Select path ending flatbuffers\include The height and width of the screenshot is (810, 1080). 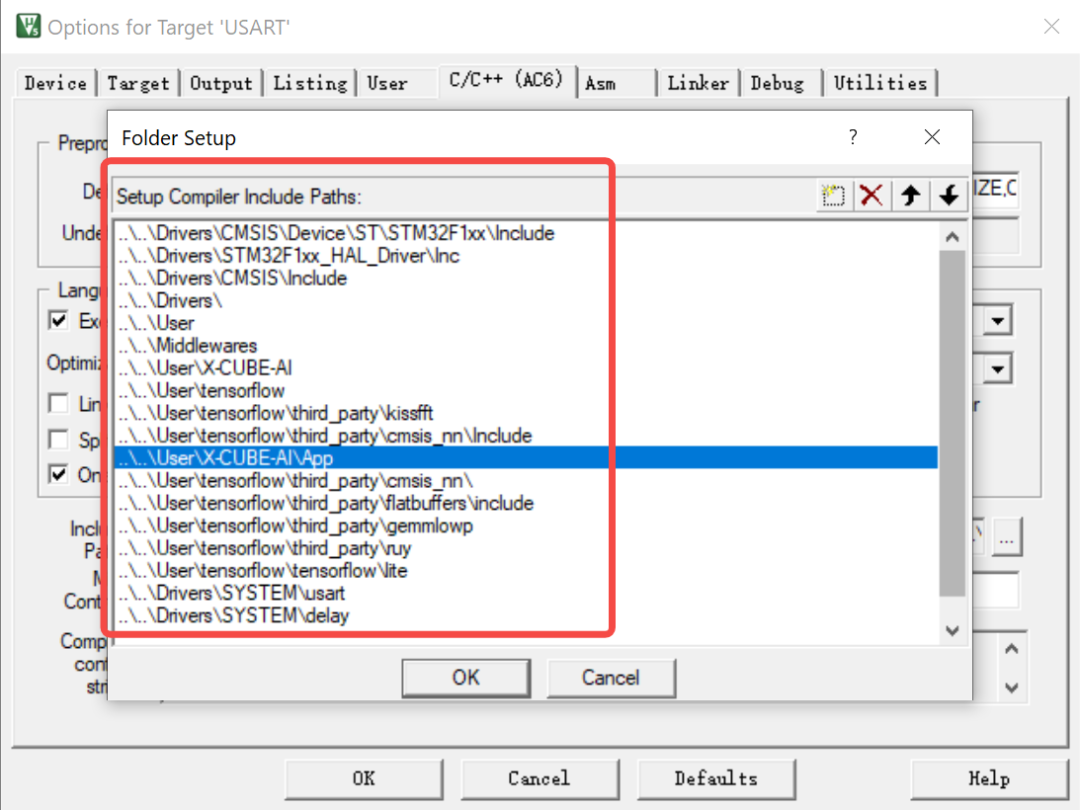[526, 503]
